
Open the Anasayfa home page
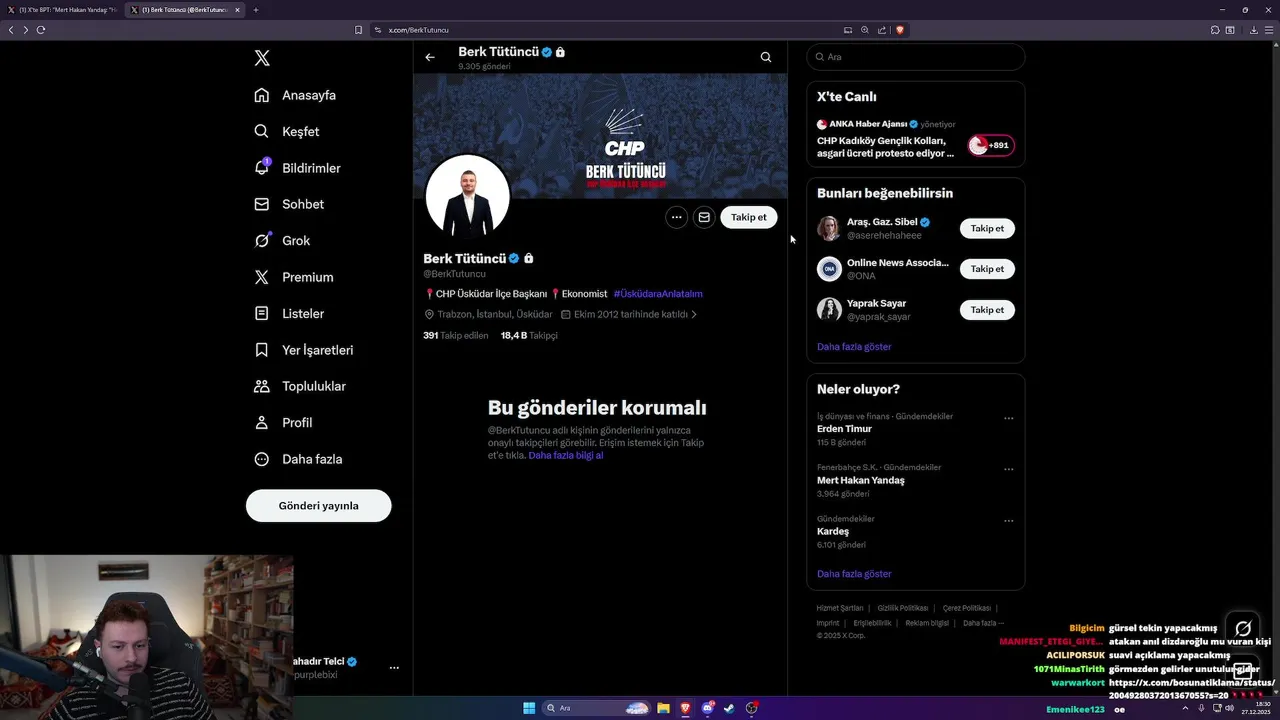295,95
